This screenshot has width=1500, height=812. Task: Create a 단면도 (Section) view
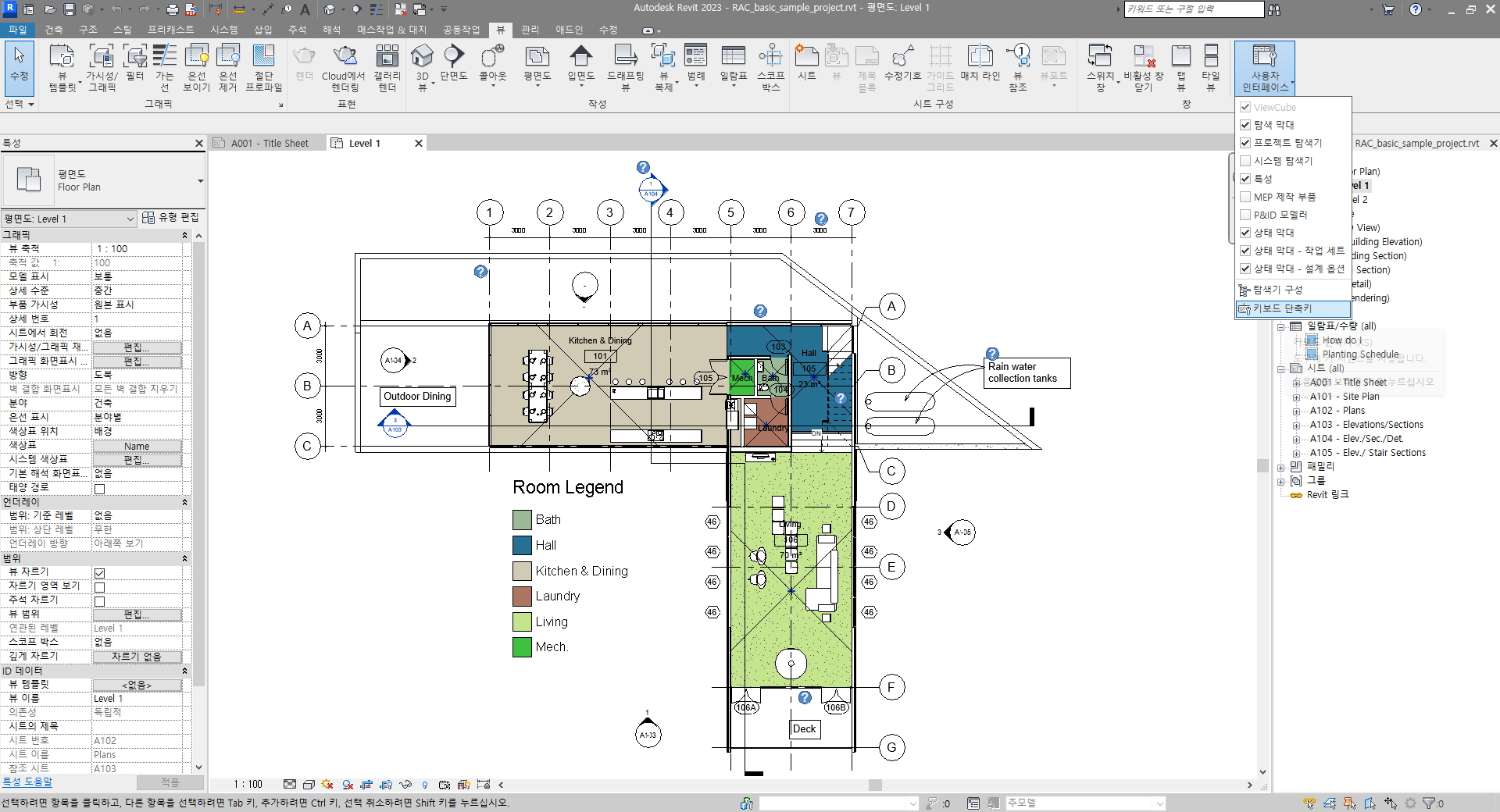453,62
